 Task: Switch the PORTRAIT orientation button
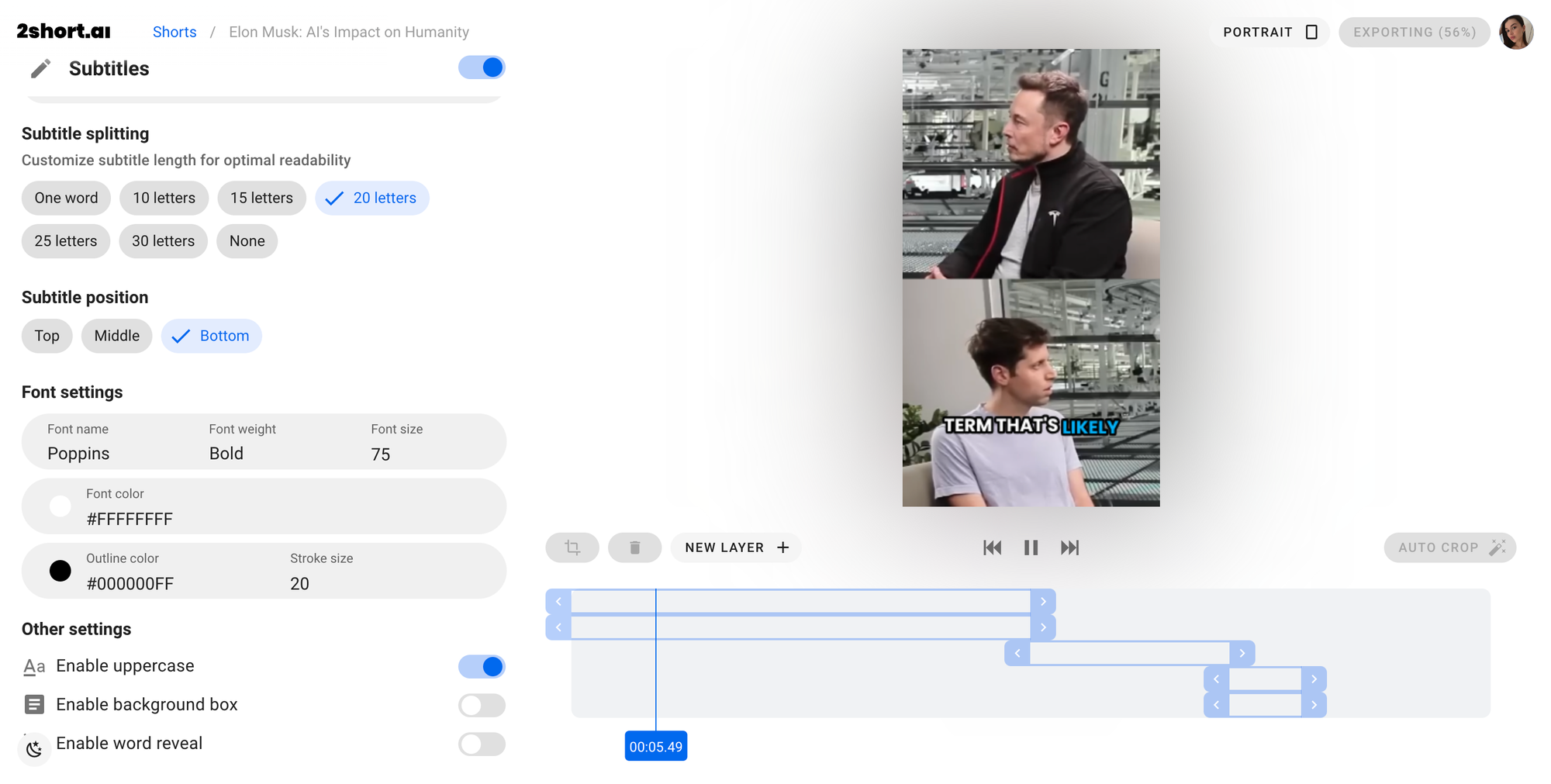coord(1270,32)
